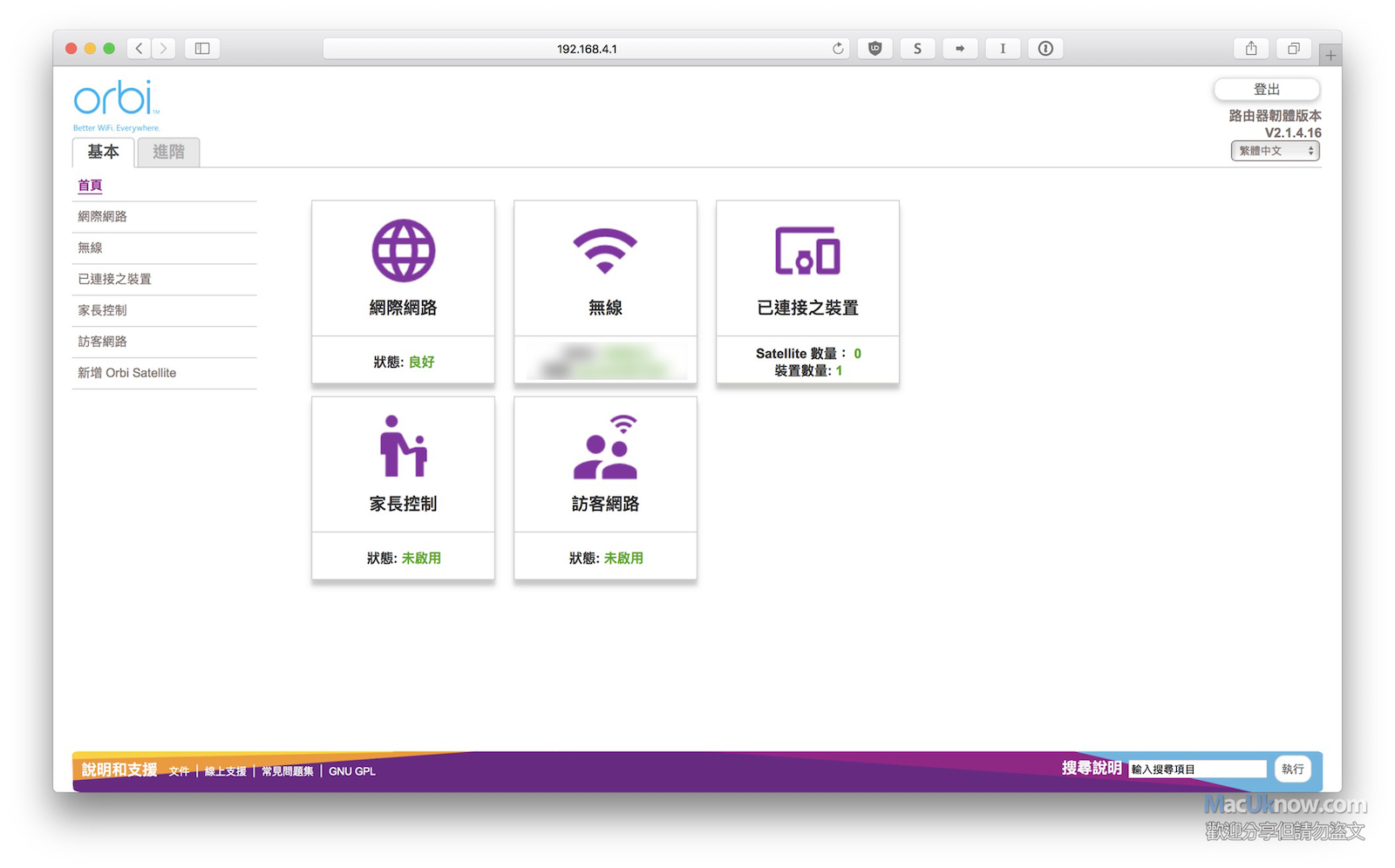Open the parental controls icon tile
Viewport: 1395px width, 868px height.
pos(403,446)
